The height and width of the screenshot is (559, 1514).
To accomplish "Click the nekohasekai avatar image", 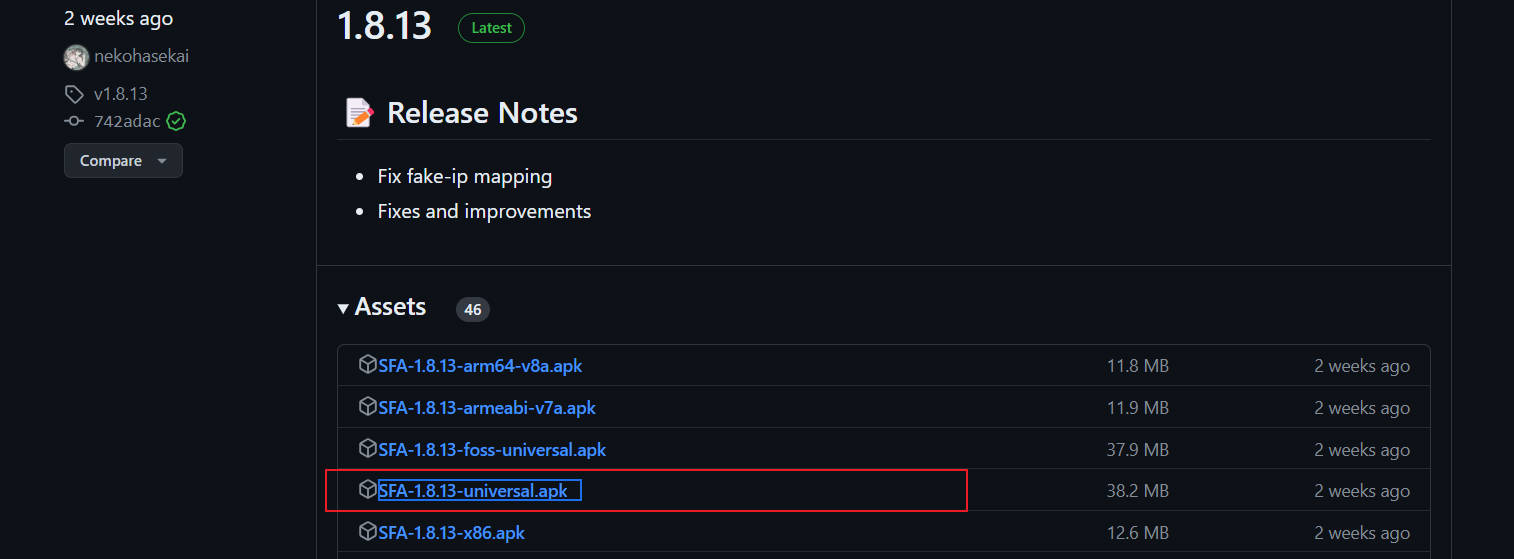I will [x=76, y=57].
